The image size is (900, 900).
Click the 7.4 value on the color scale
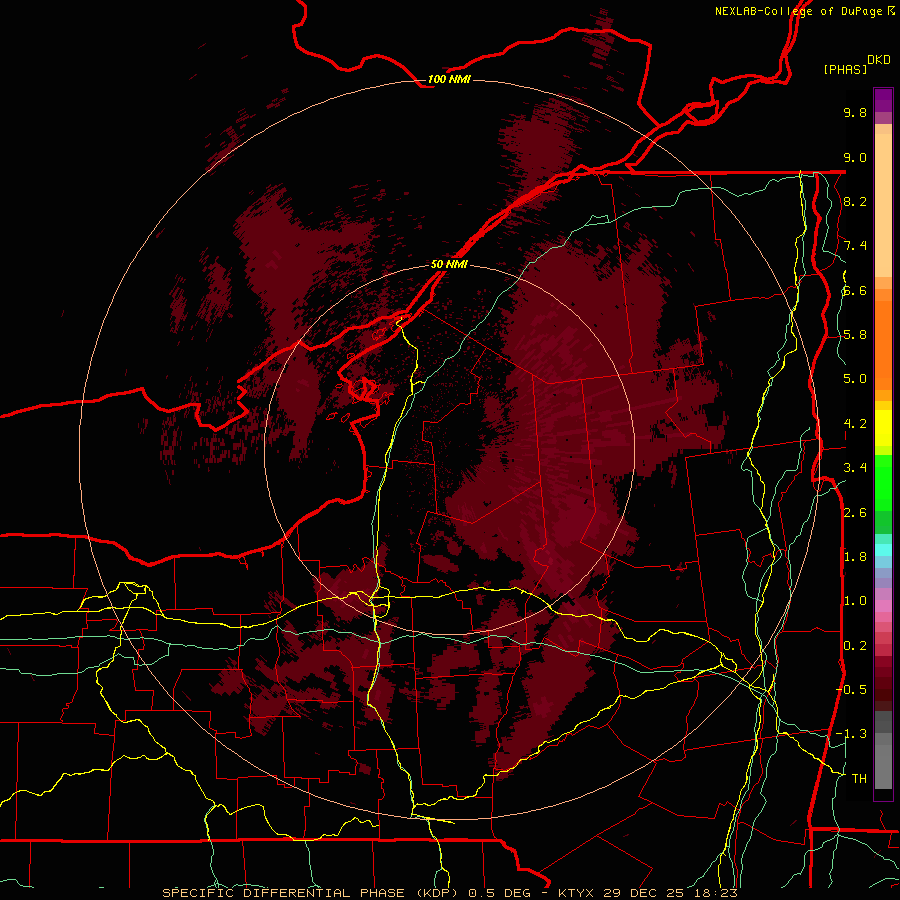855,246
